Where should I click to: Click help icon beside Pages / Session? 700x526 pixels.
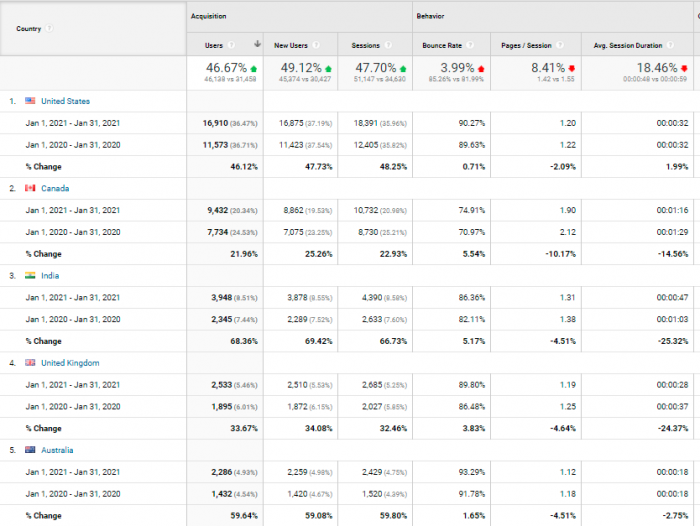(x=560, y=45)
